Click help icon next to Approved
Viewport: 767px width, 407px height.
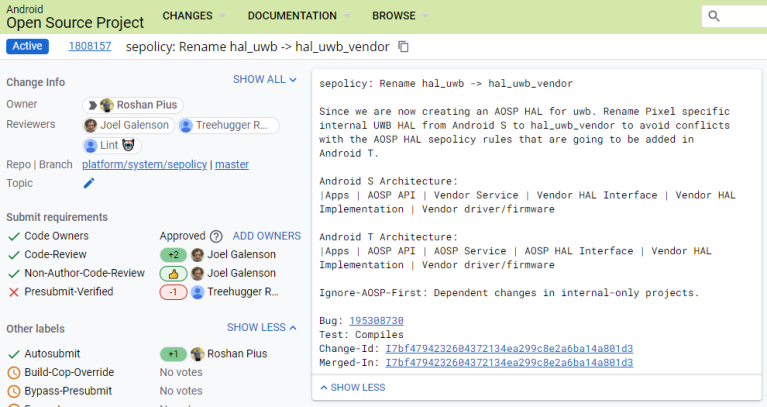[x=216, y=236]
